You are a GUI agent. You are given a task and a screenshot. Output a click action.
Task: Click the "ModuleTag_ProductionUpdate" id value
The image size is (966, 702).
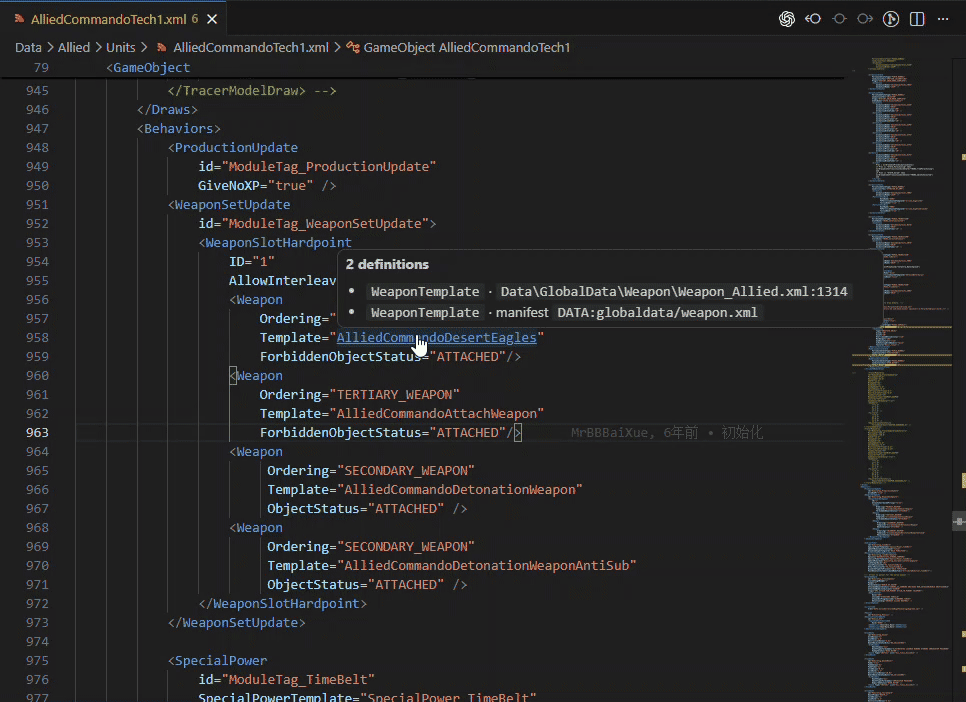pos(329,166)
